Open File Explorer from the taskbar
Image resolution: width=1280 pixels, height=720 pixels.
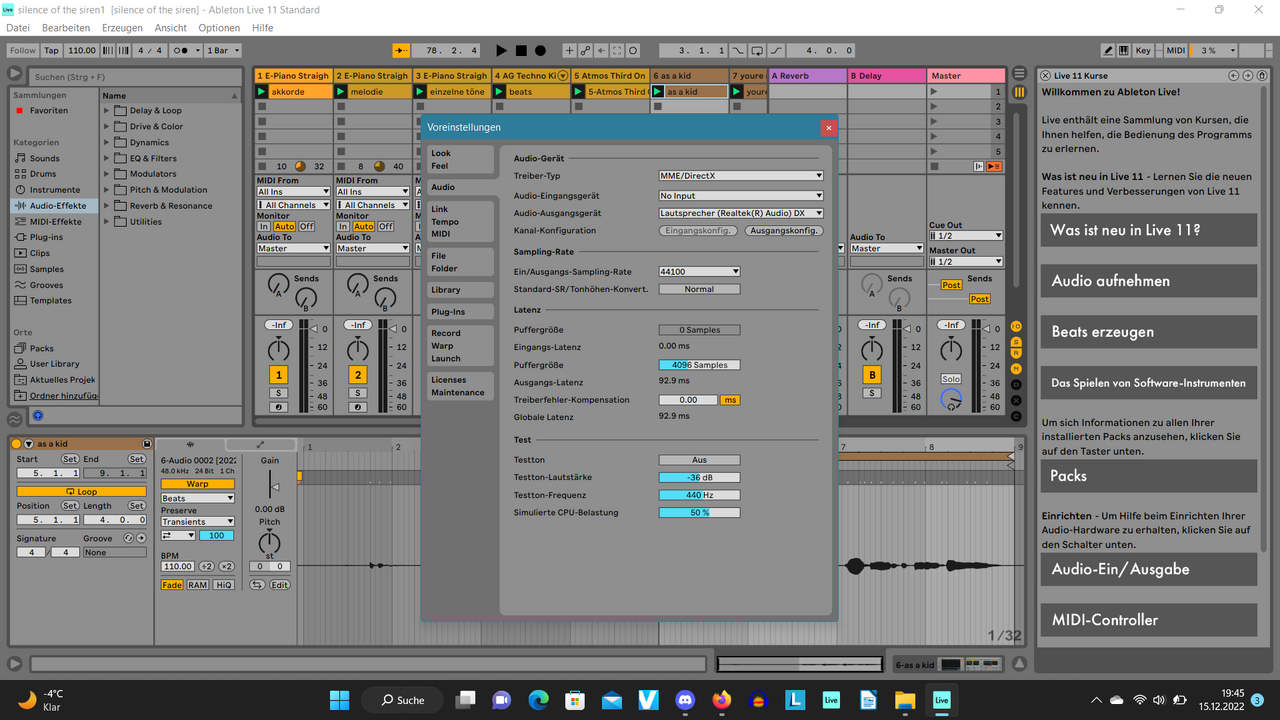click(x=905, y=700)
